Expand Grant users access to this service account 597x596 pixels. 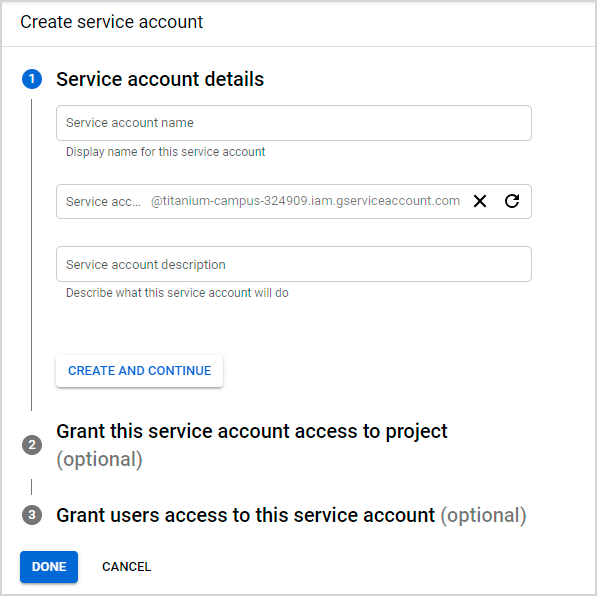tap(291, 515)
